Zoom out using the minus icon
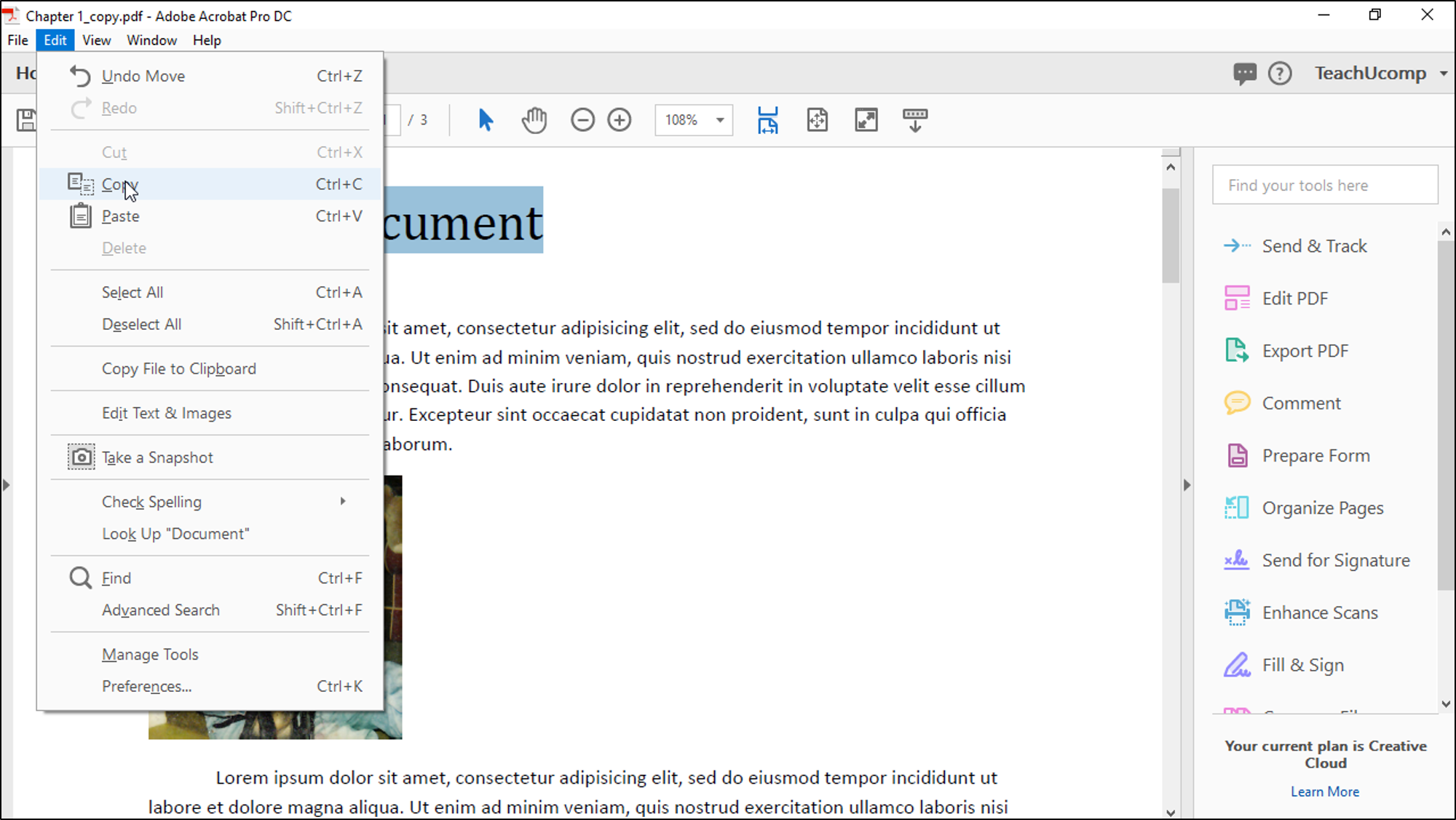1456x820 pixels. [x=582, y=119]
